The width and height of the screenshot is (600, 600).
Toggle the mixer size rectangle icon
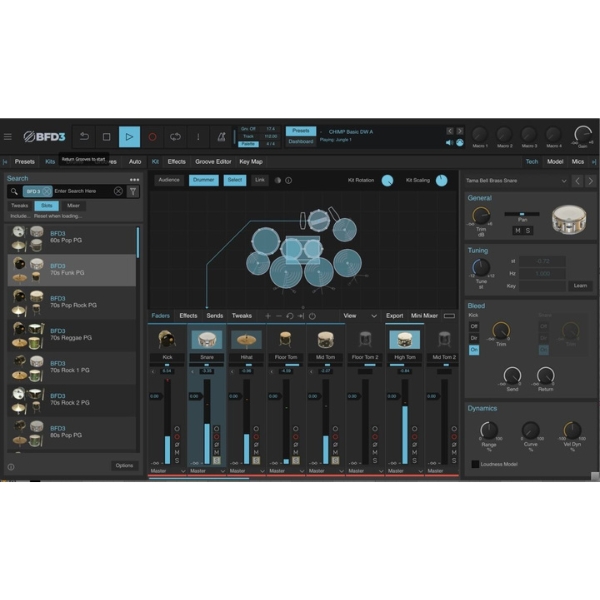[x=449, y=316]
